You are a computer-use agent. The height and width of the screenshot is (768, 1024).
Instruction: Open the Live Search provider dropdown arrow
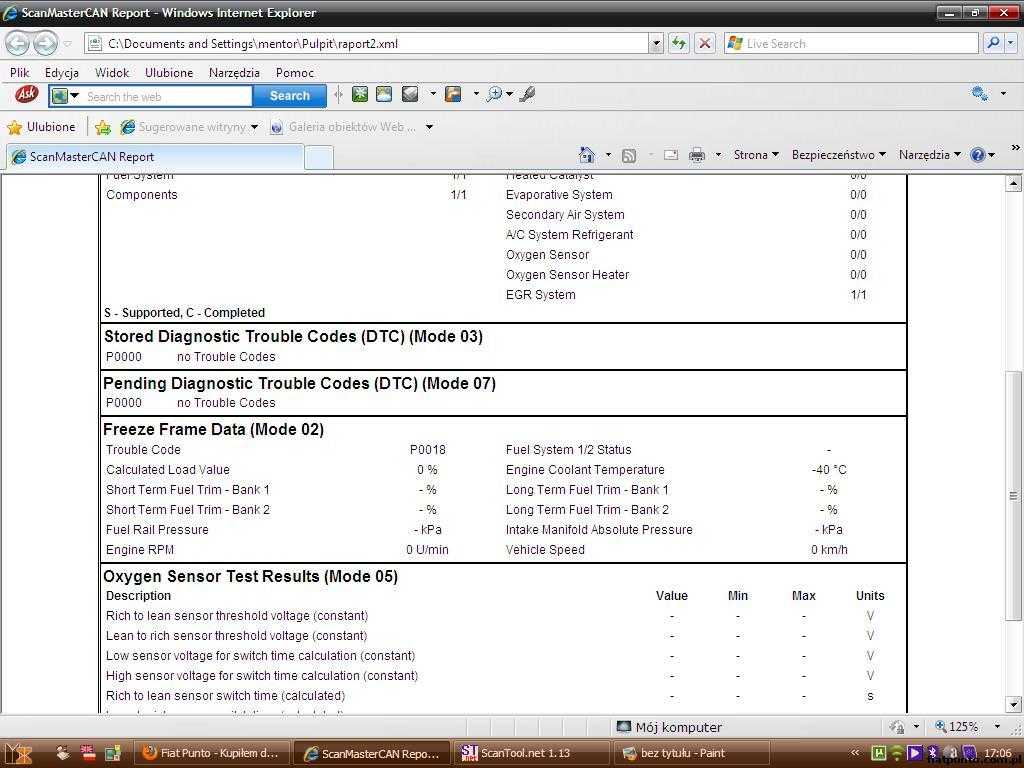1011,43
